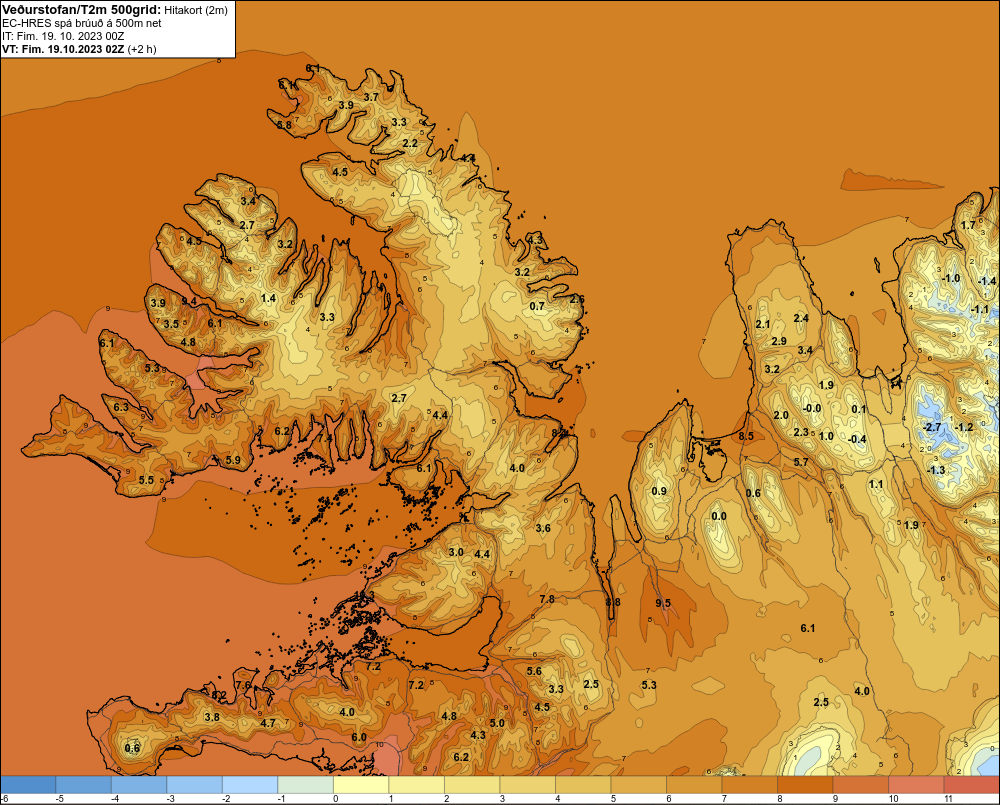
Task: Click the 5.6 temperature label
Action: pos(534,671)
